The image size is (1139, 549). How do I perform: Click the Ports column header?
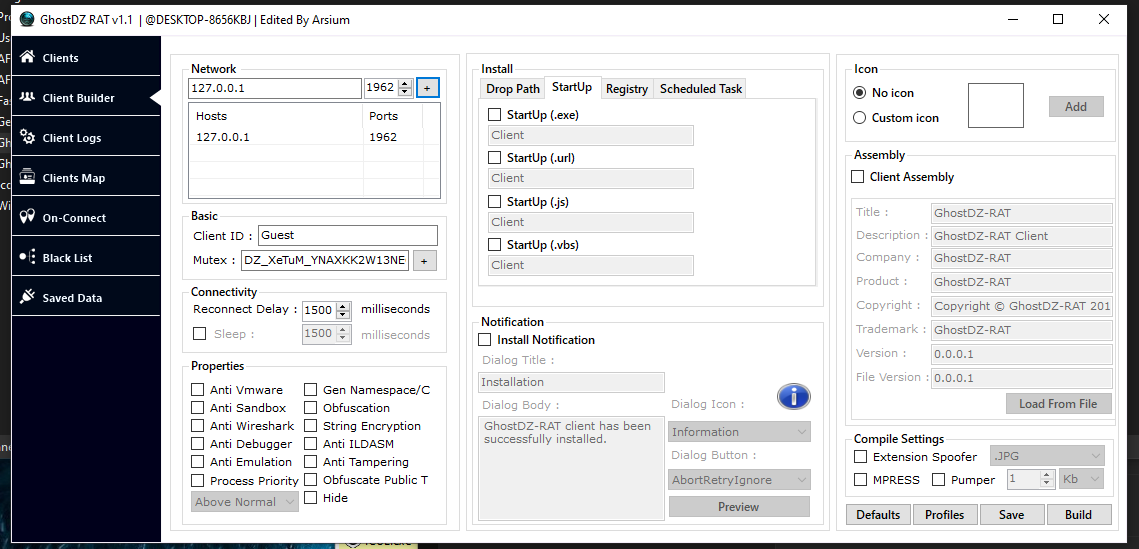pos(392,116)
